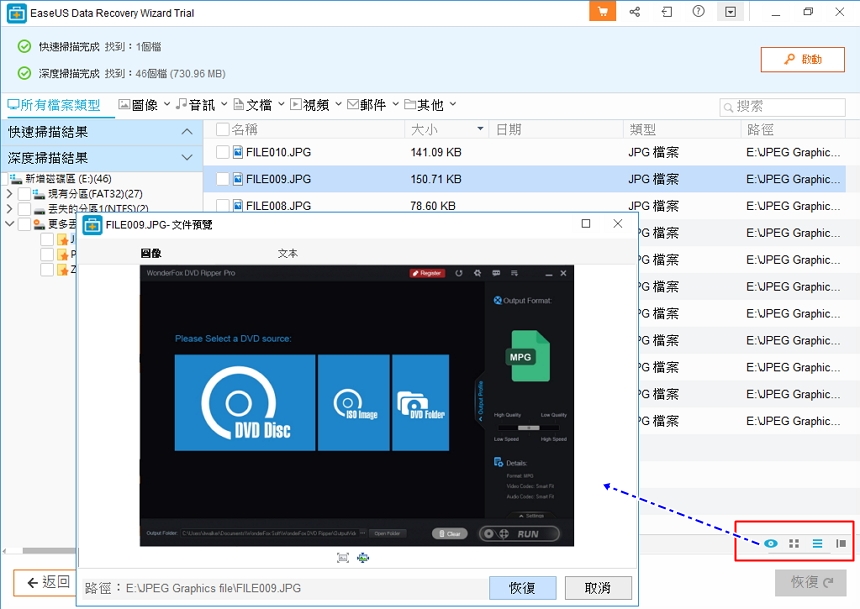Click into the 搜索 search field
The image size is (860, 609).
coord(782,107)
